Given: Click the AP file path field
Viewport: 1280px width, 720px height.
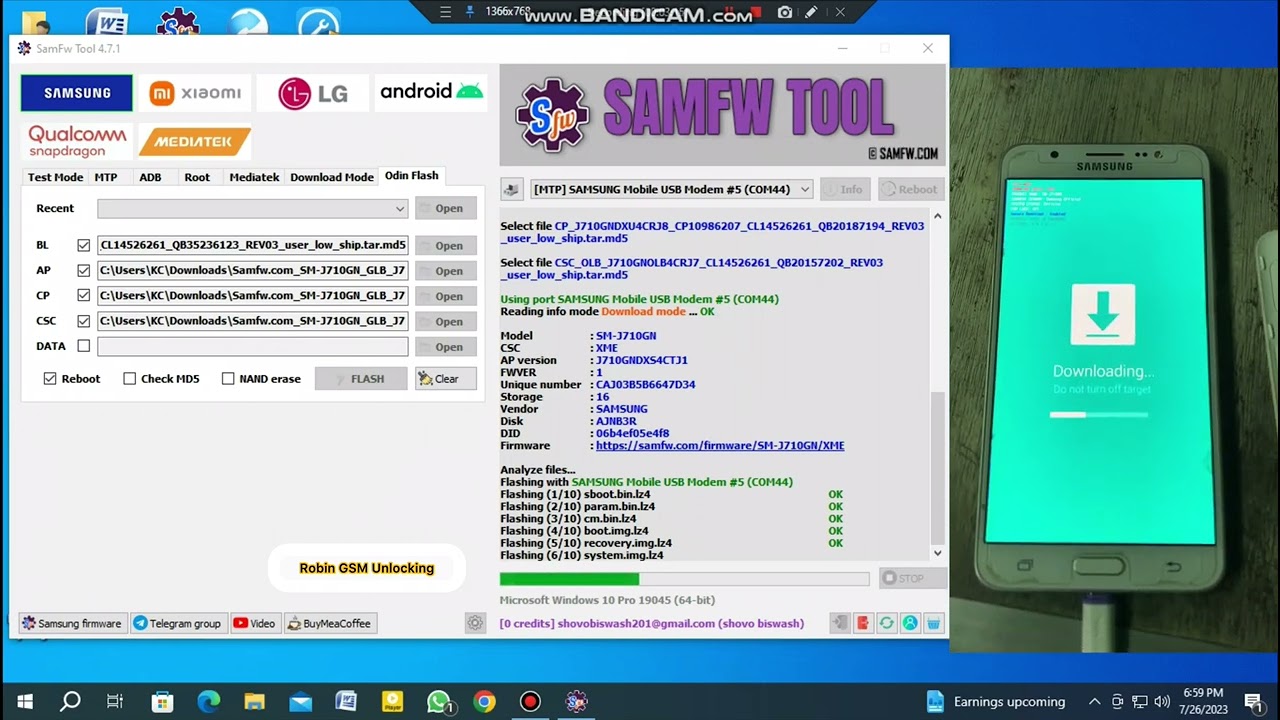Looking at the screenshot, I should click(x=253, y=270).
